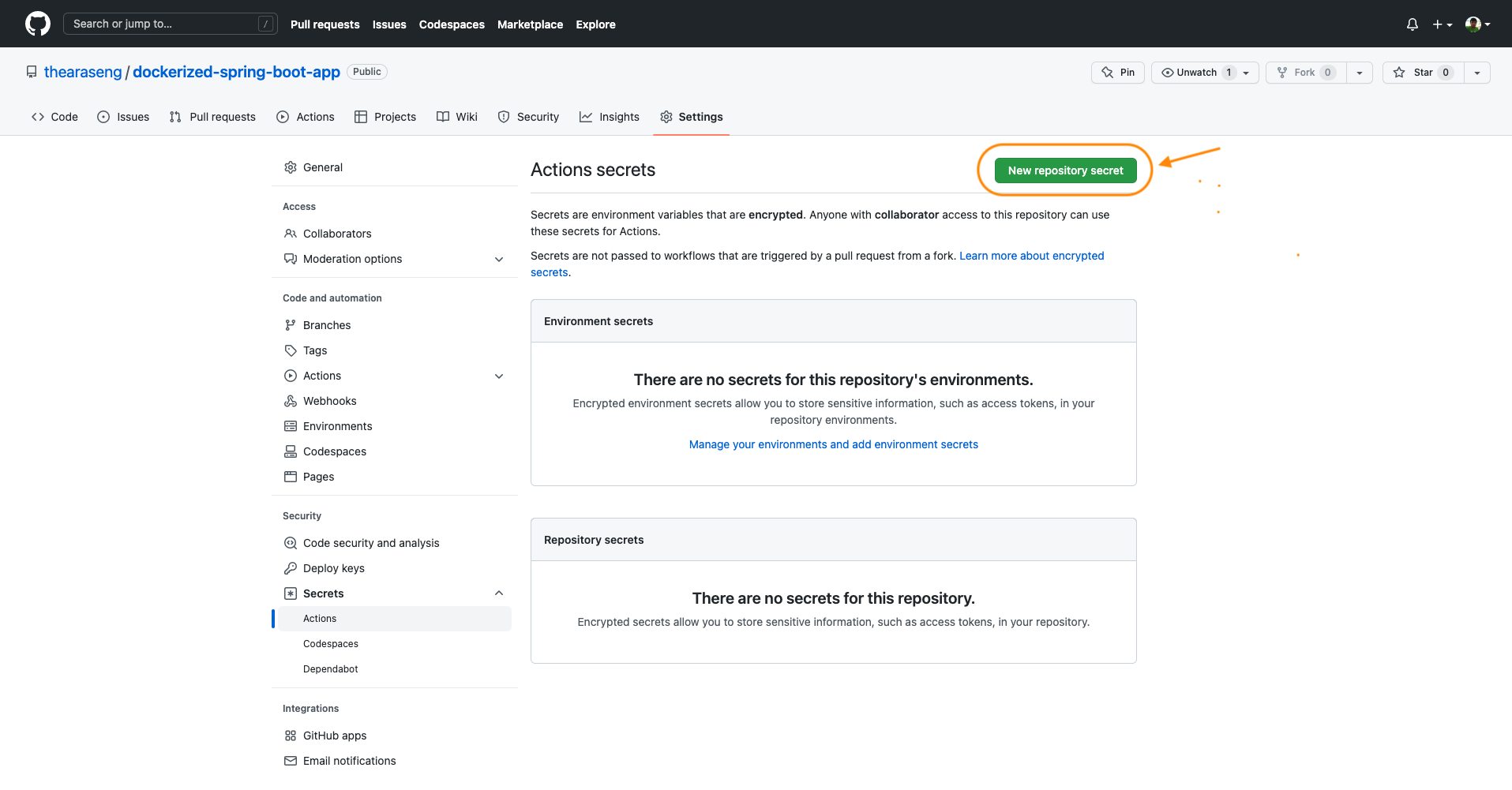This screenshot has width=1512, height=790.
Task: Open the Star lists dropdown caret
Action: [1477, 73]
